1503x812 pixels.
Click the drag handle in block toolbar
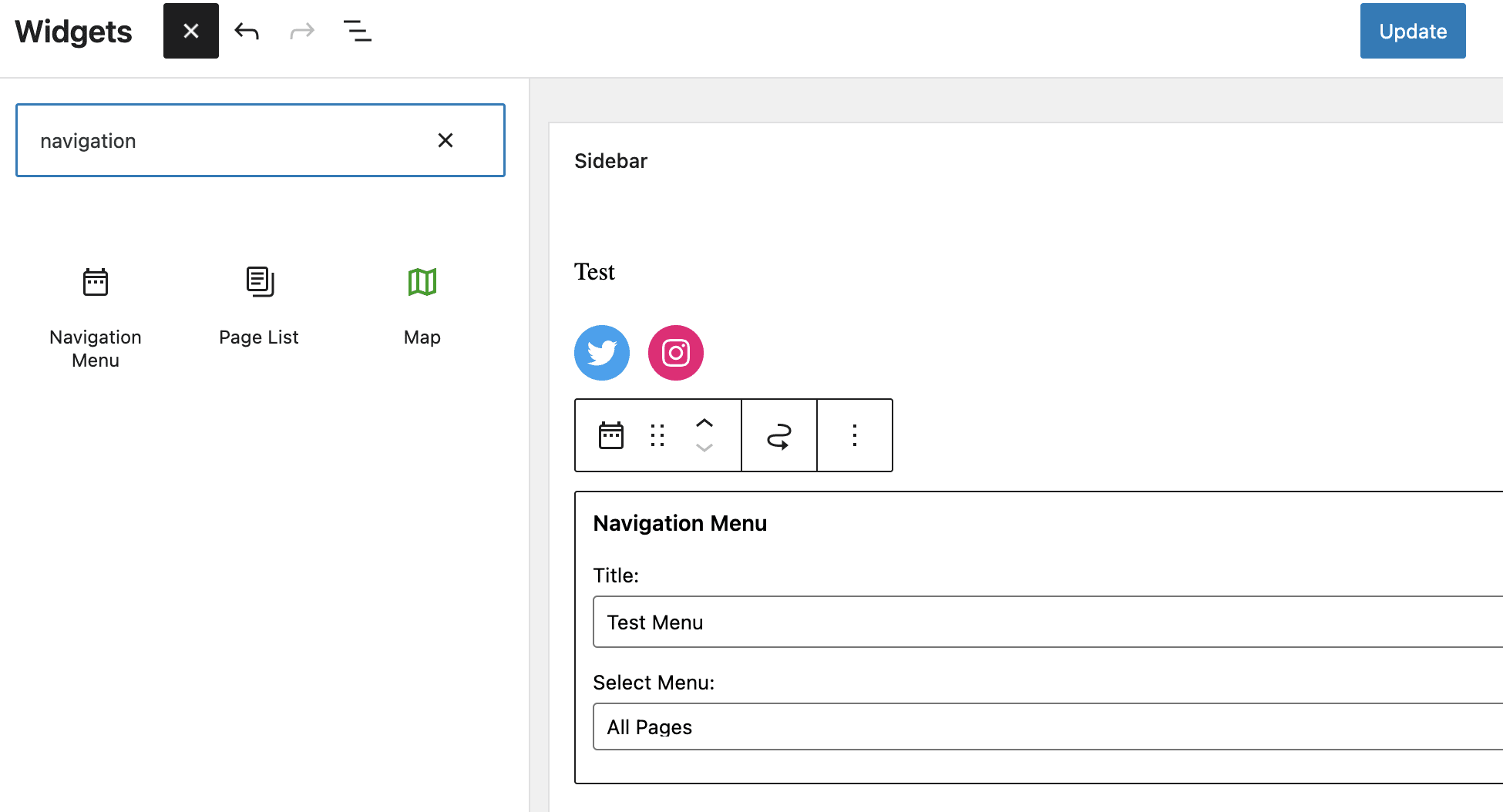tap(657, 435)
